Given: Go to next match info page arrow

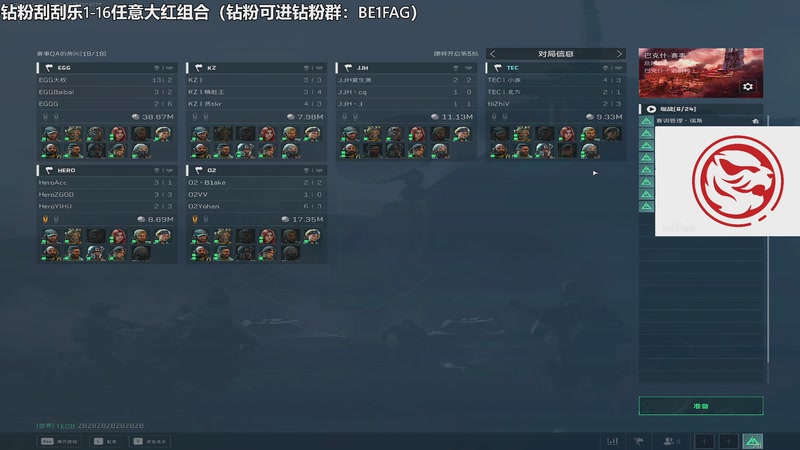Looking at the screenshot, I should click(619, 54).
